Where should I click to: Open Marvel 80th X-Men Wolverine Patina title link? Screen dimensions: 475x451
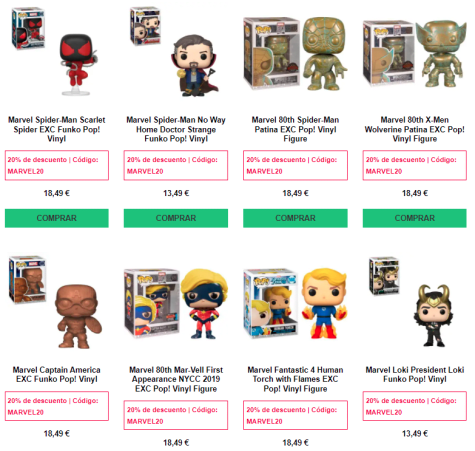[x=415, y=129]
